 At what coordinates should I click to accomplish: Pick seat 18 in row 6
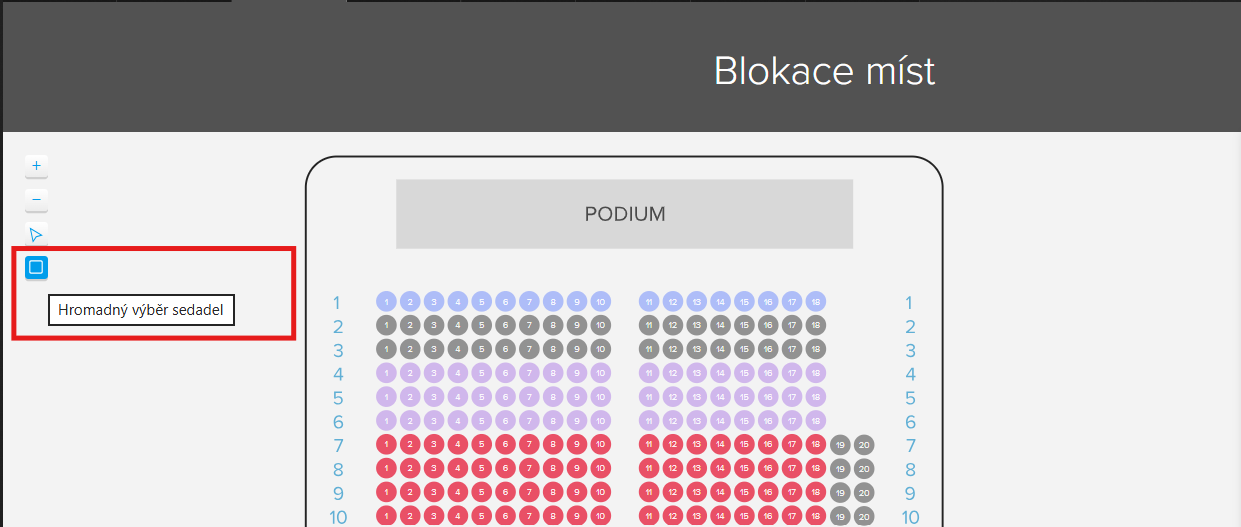(816, 422)
